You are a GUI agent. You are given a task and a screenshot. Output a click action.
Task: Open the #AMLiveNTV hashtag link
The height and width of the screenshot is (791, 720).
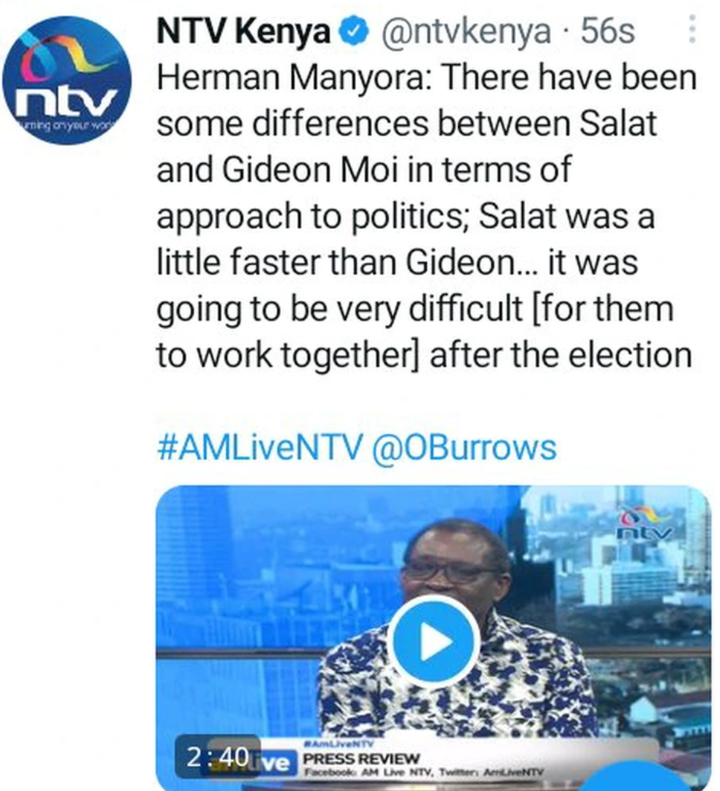click(259, 447)
